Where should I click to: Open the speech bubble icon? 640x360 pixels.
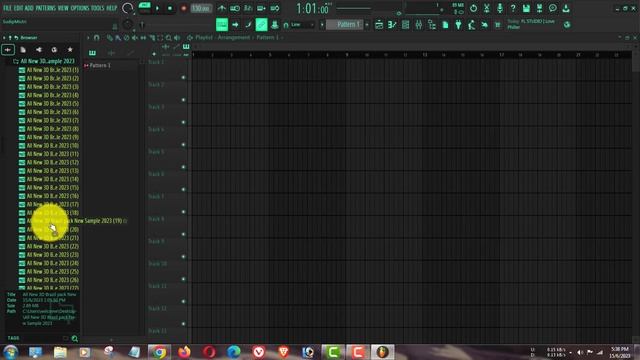pos(553,8)
